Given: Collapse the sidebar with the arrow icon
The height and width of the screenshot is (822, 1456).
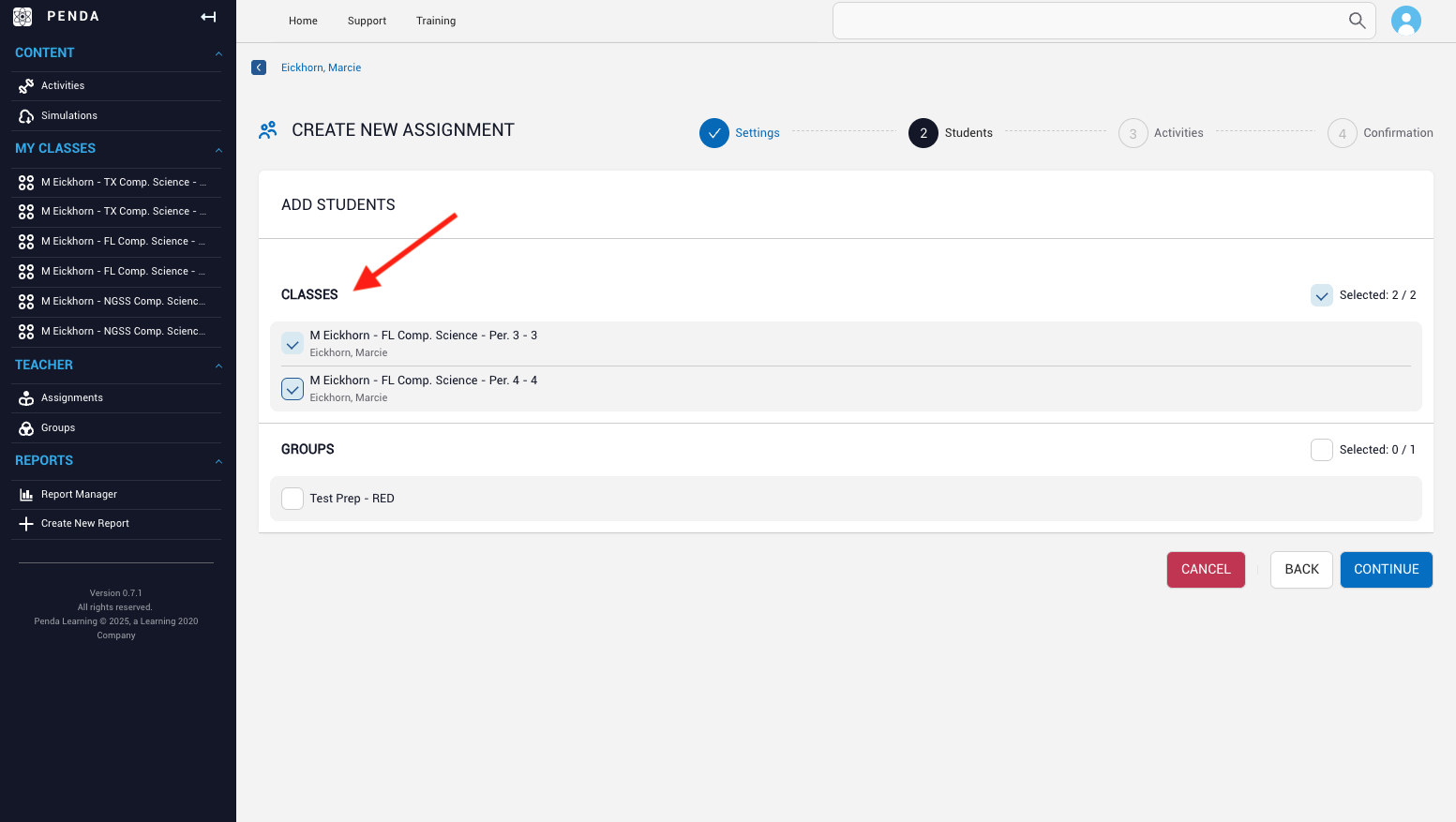Looking at the screenshot, I should 208,17.
